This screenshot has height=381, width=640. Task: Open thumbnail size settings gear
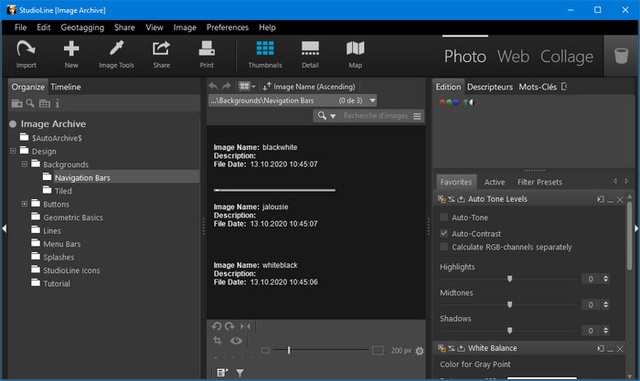pos(419,351)
